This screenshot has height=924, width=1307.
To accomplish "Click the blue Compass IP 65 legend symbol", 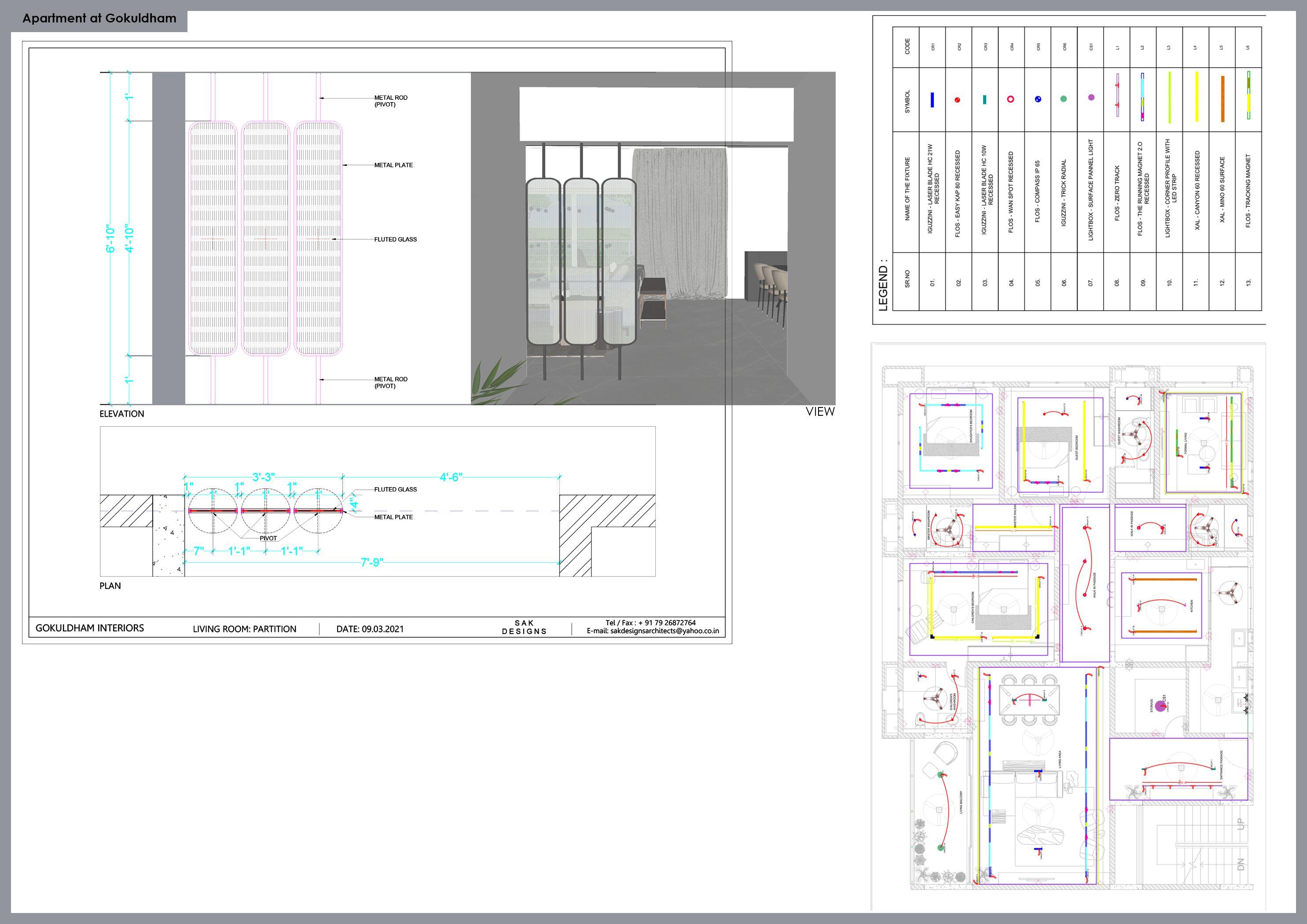I will click(x=1038, y=99).
